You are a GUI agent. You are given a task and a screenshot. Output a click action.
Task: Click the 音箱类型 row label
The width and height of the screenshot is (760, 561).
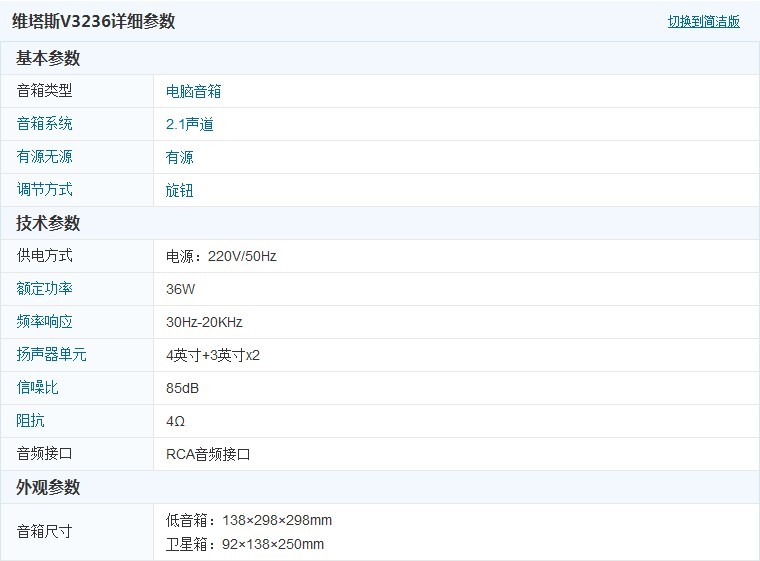(x=44, y=91)
